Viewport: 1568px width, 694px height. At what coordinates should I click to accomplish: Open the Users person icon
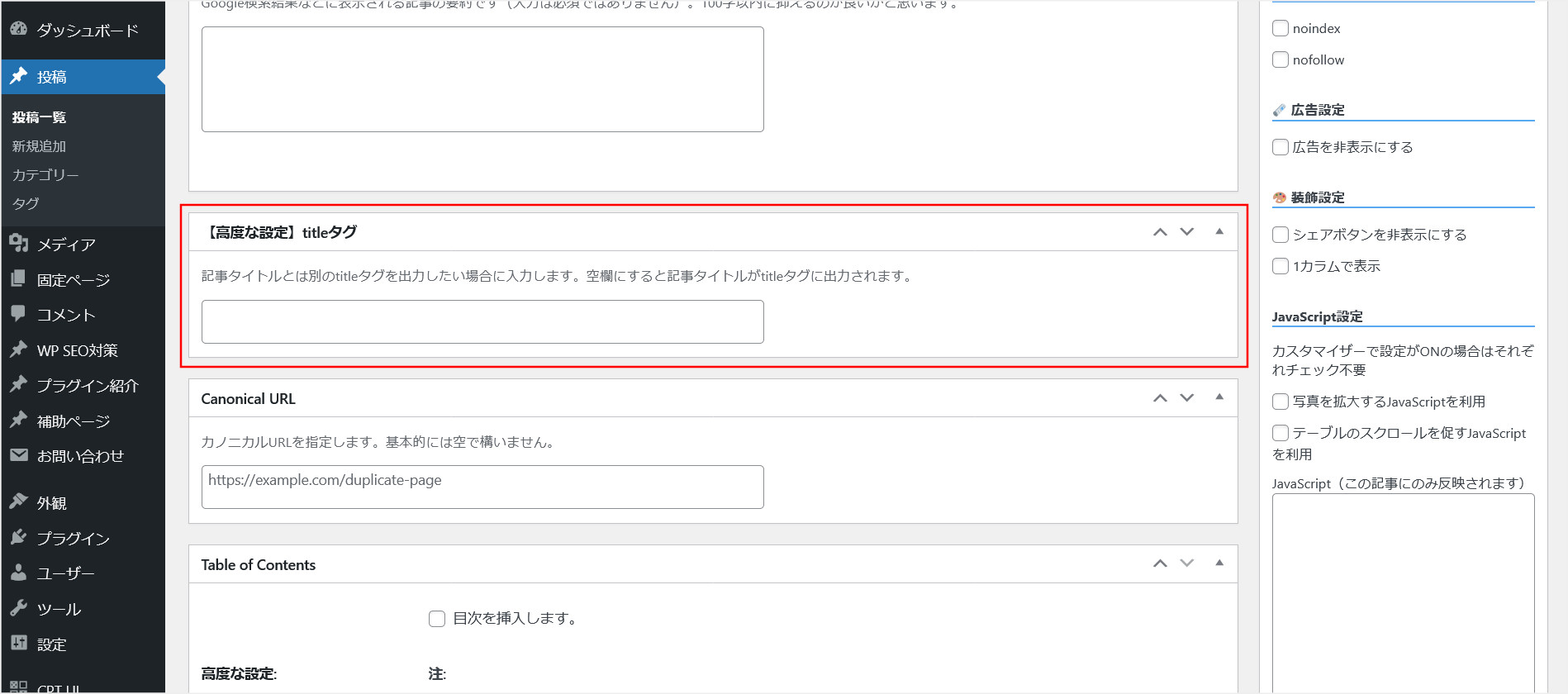tap(19, 573)
